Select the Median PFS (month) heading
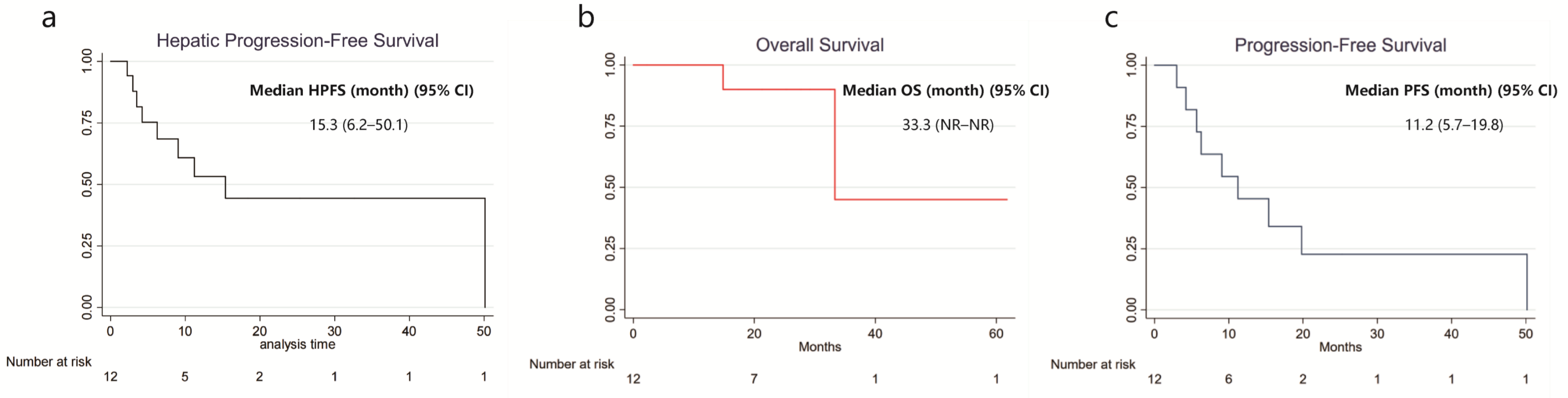The height and width of the screenshot is (398, 1568). (x=1450, y=91)
